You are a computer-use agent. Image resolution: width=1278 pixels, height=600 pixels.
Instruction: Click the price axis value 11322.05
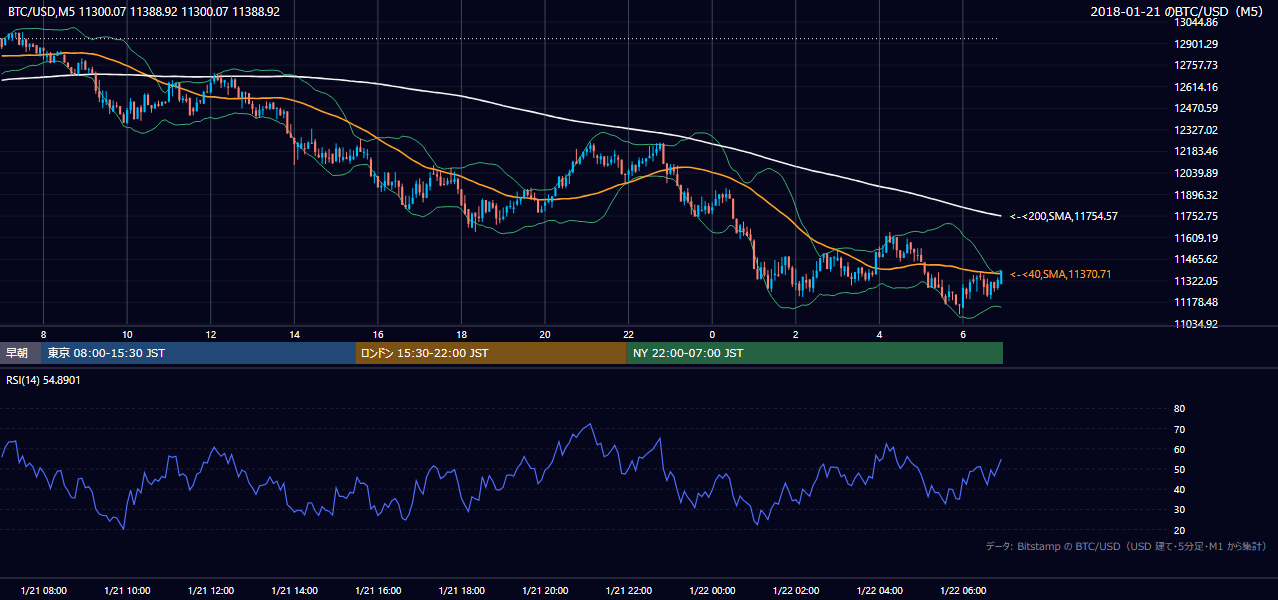(1197, 281)
